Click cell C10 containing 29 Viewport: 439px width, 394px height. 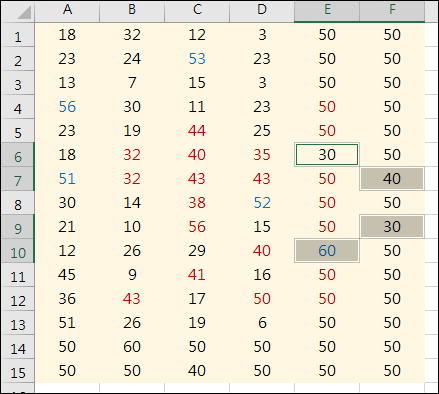click(197, 251)
